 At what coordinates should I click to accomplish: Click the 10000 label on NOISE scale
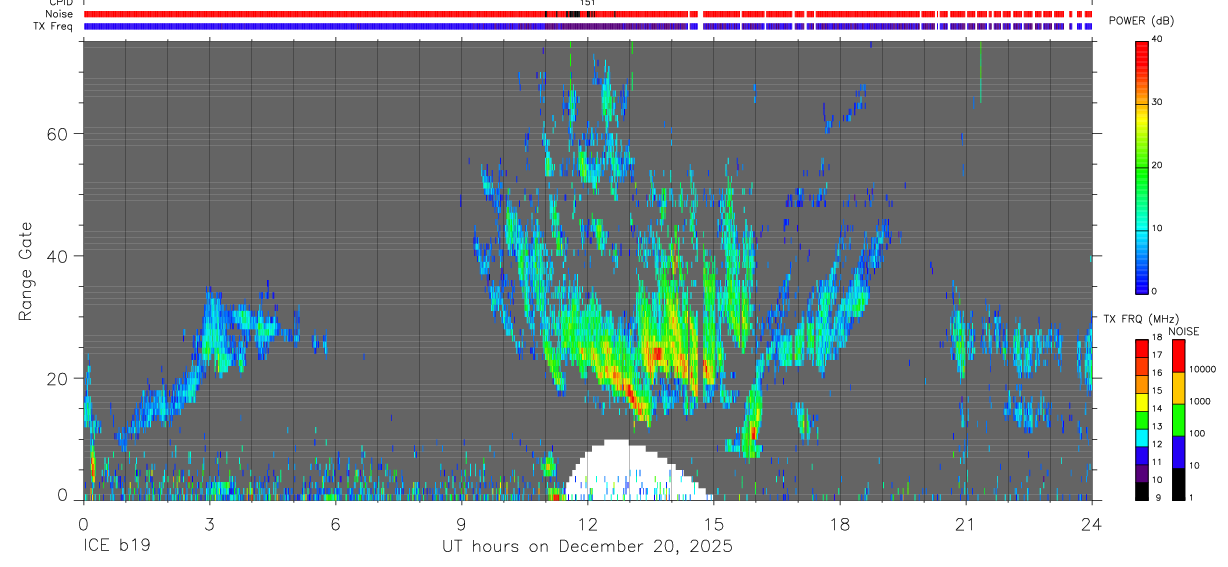click(1204, 369)
